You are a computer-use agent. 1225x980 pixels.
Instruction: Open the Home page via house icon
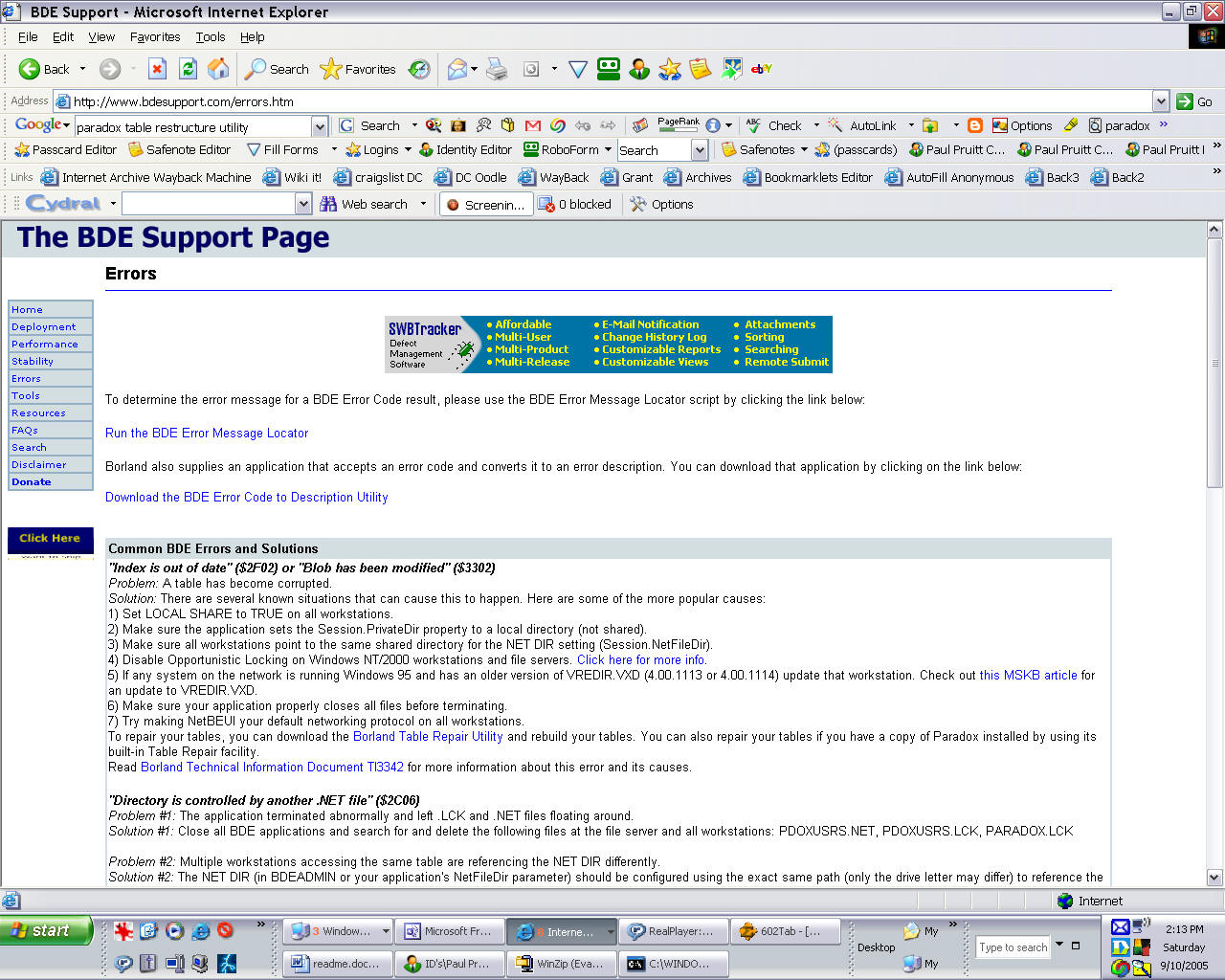pos(218,69)
